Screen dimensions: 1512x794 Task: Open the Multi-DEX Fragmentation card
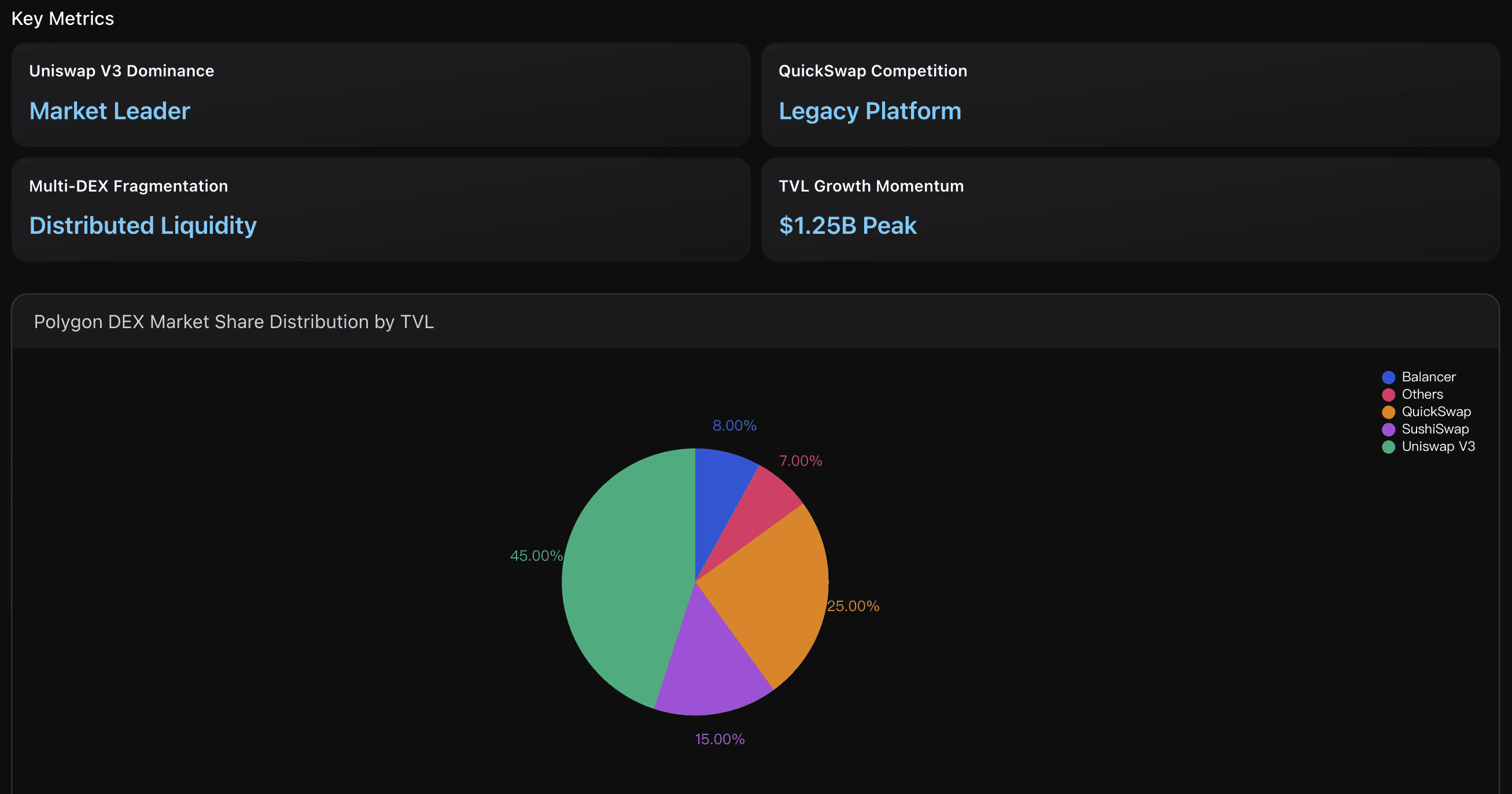(x=381, y=209)
